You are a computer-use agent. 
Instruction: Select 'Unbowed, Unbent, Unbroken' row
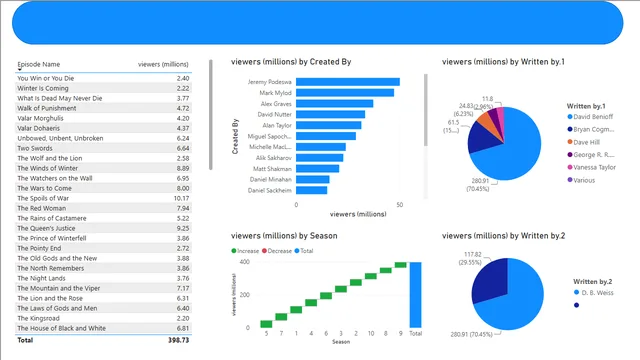[103, 138]
